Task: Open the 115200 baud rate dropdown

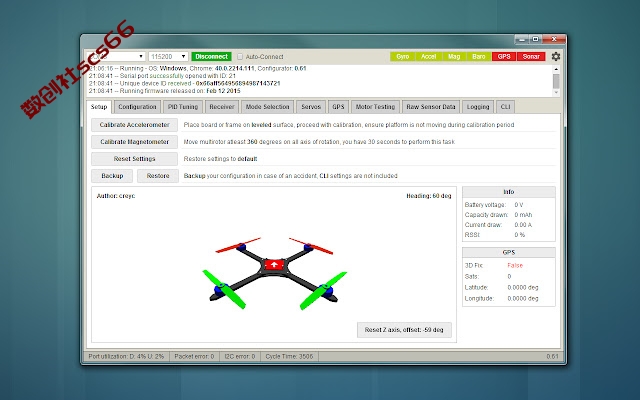Action: [168, 56]
